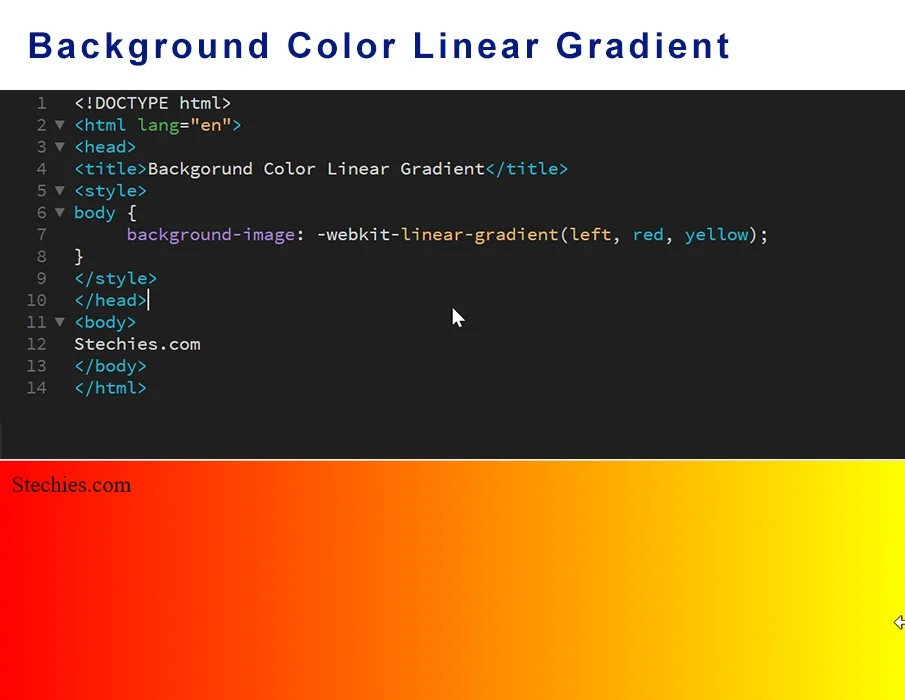This screenshot has width=905, height=700.
Task: Click the closing </head> tag on line 10
Action: tap(110, 301)
